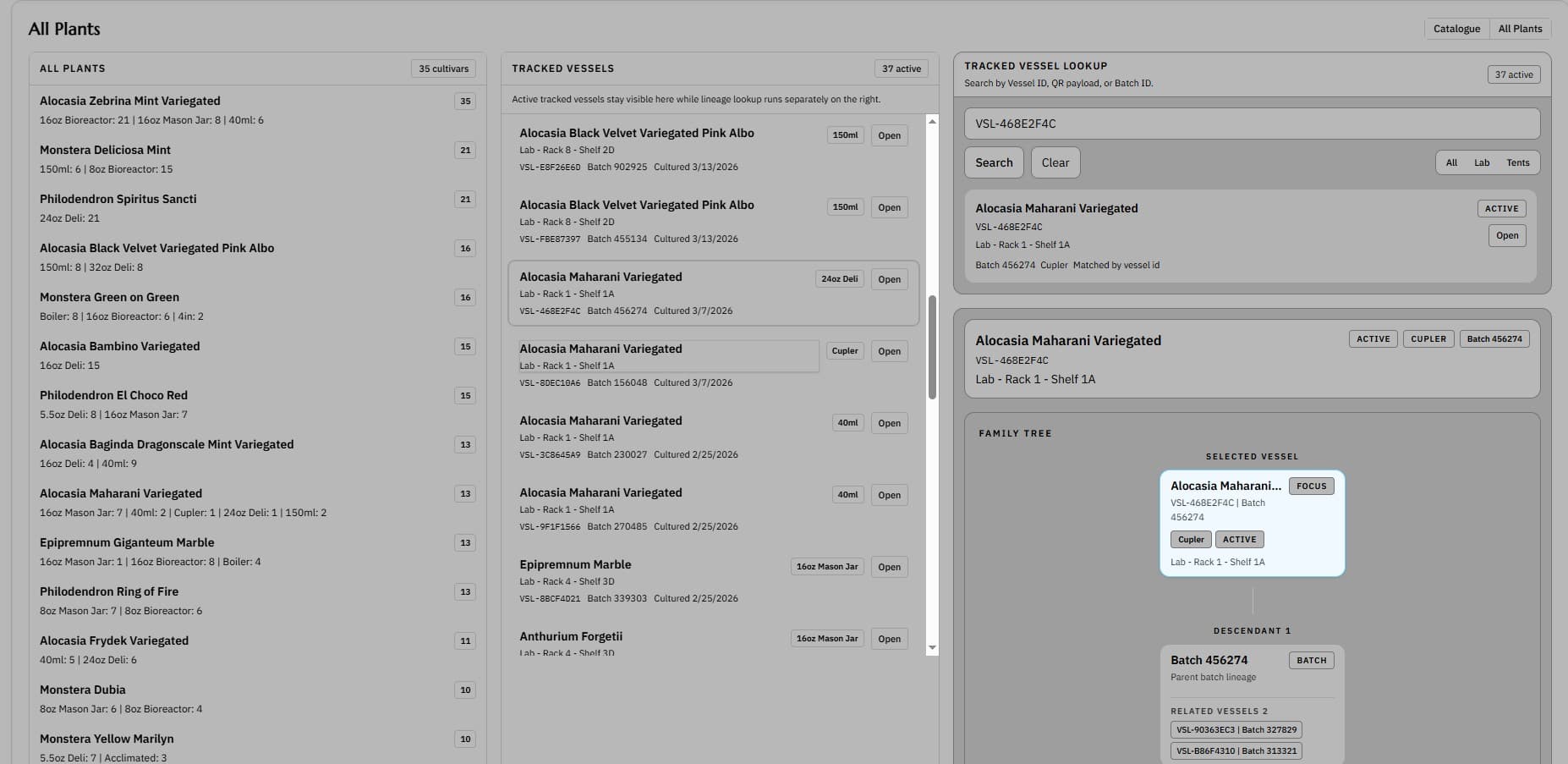Open the Epipremnum Marble vessel
This screenshot has width=1568, height=764.
[x=889, y=567]
